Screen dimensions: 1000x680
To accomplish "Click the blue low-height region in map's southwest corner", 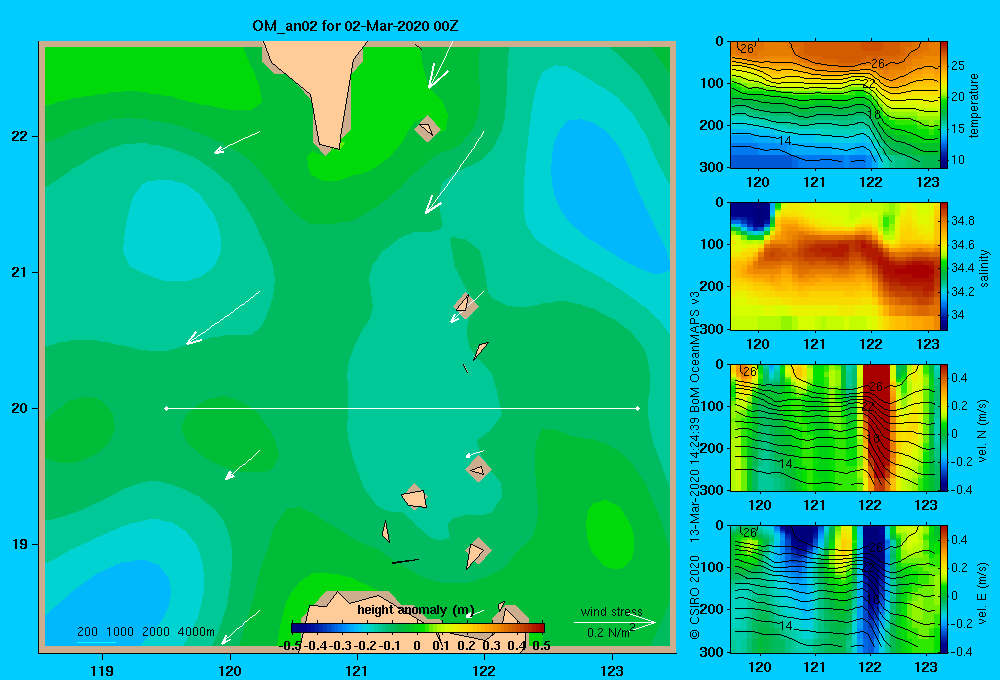I will (112, 603).
